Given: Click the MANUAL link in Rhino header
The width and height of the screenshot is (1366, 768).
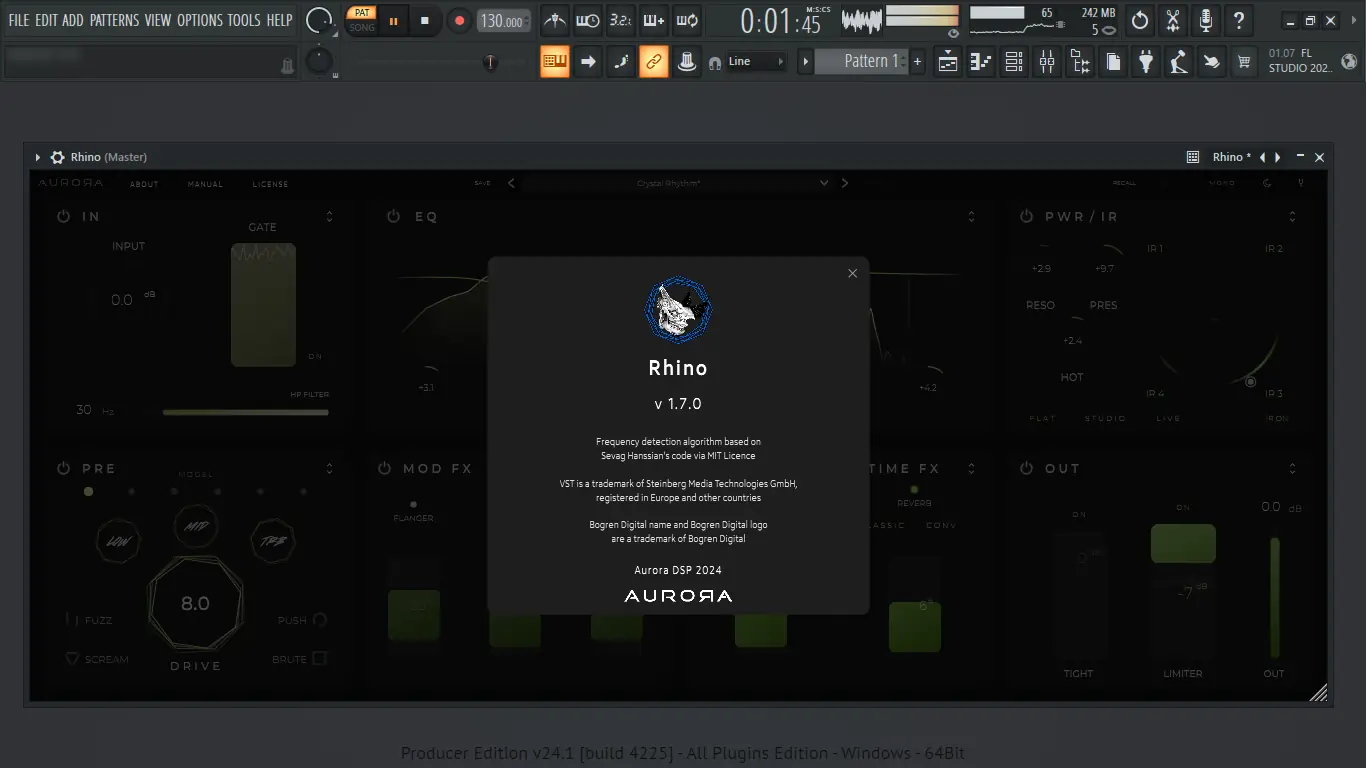Looking at the screenshot, I should 205,184.
